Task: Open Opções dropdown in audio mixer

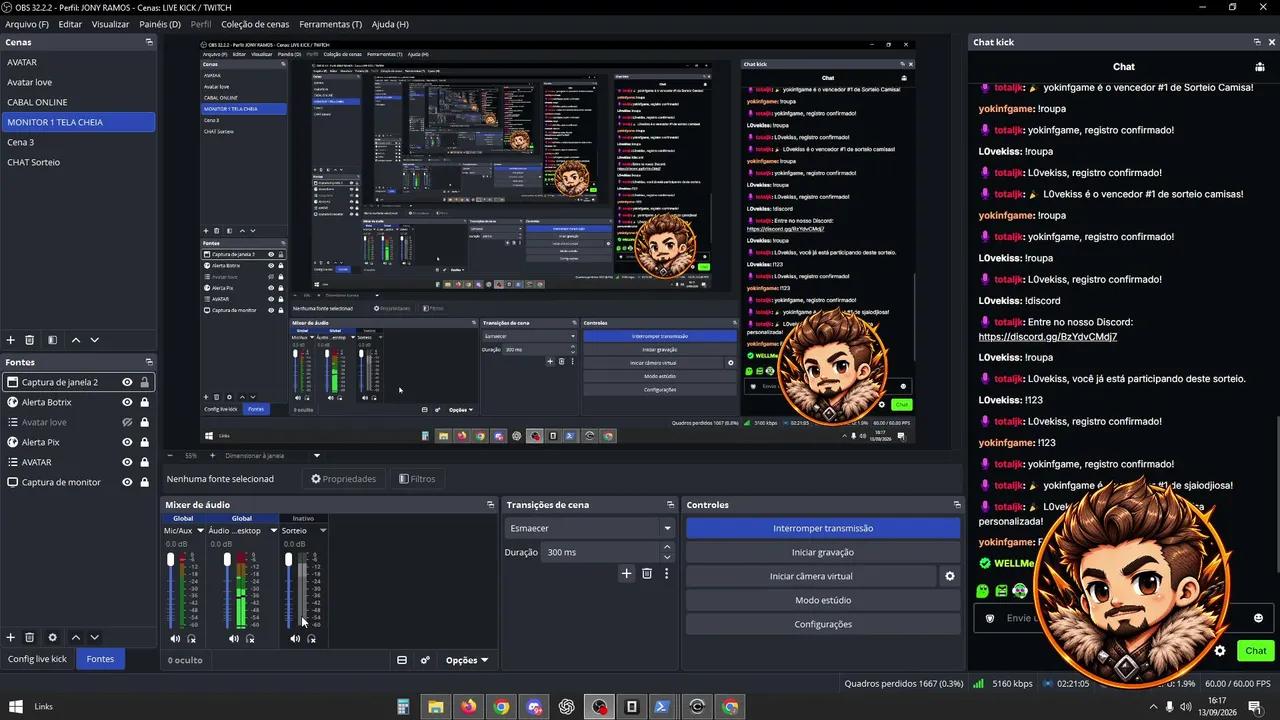Action: 467,660
